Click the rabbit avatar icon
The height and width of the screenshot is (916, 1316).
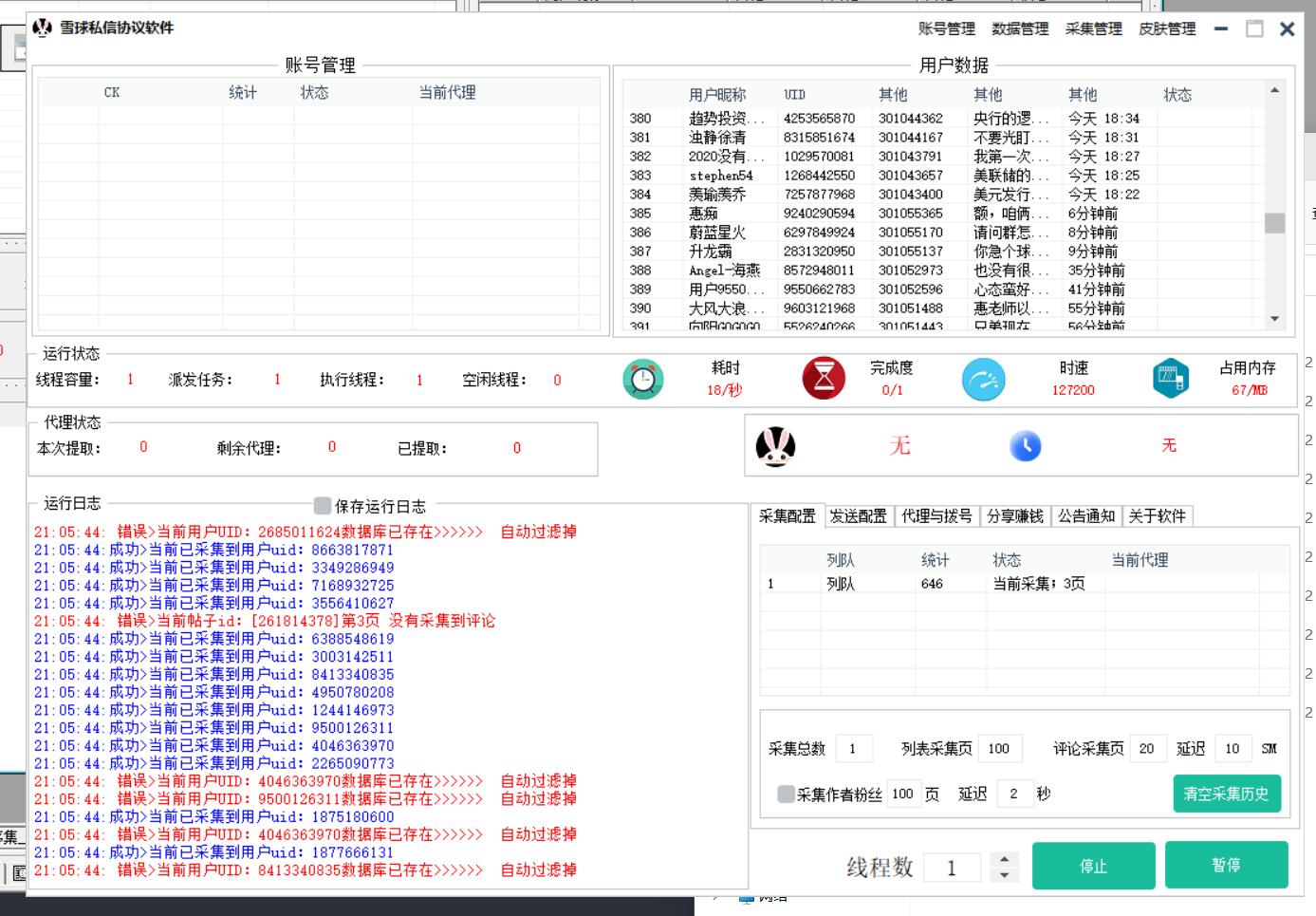775,446
